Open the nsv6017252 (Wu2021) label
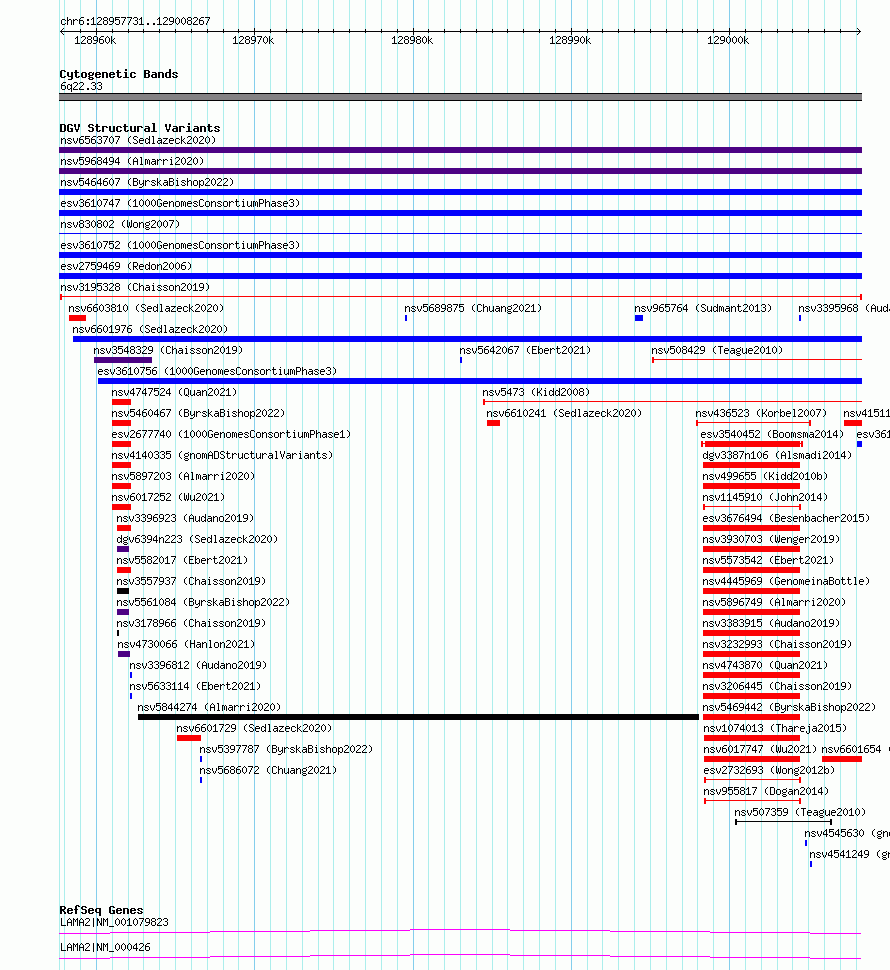This screenshot has width=890, height=970. (168, 498)
